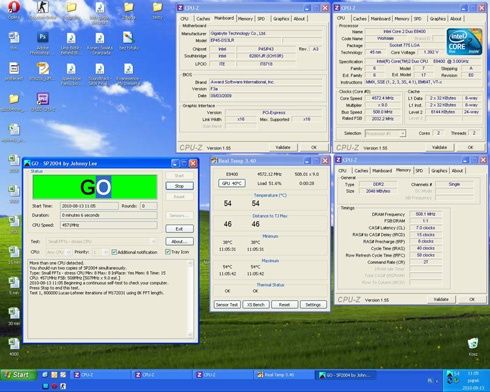Open the Graphics tab in Mainboard CPU-Z window
Screen dimensions: 490x392
coord(281,19)
